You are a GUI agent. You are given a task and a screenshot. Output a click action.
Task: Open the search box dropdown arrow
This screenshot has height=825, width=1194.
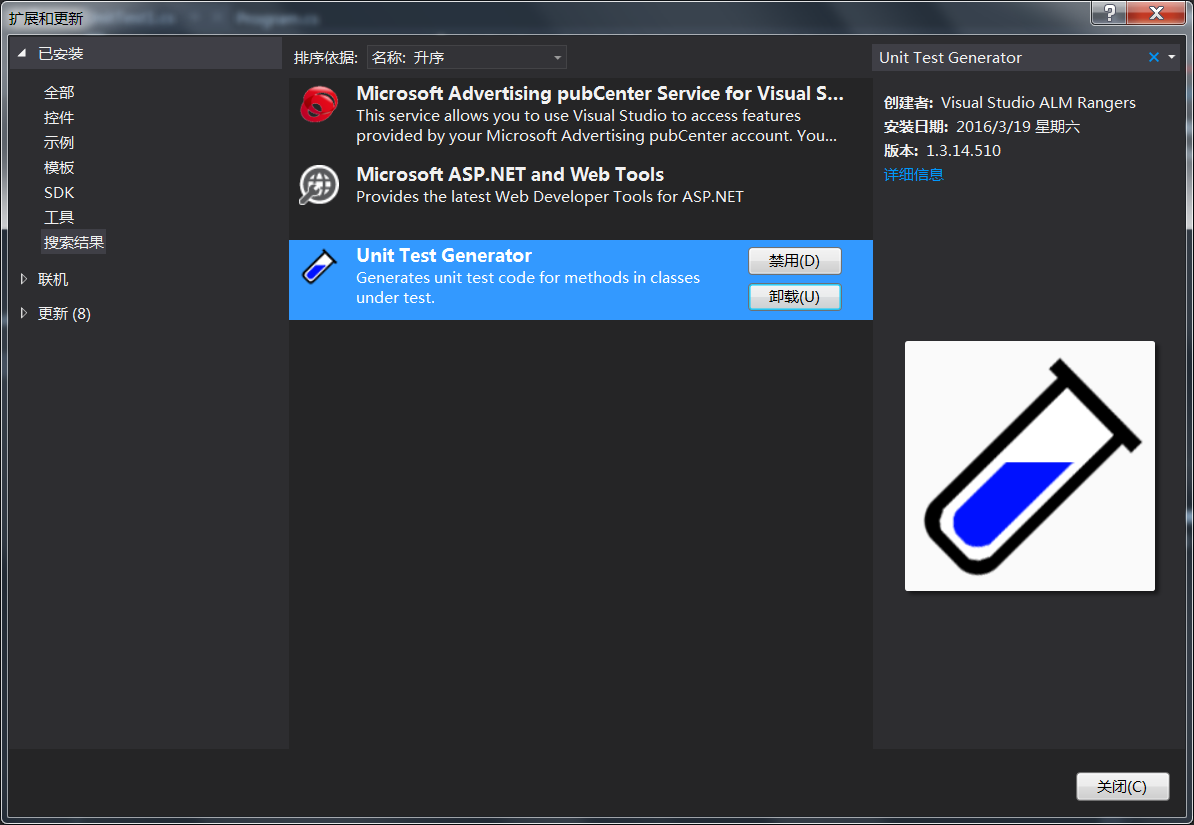1171,57
